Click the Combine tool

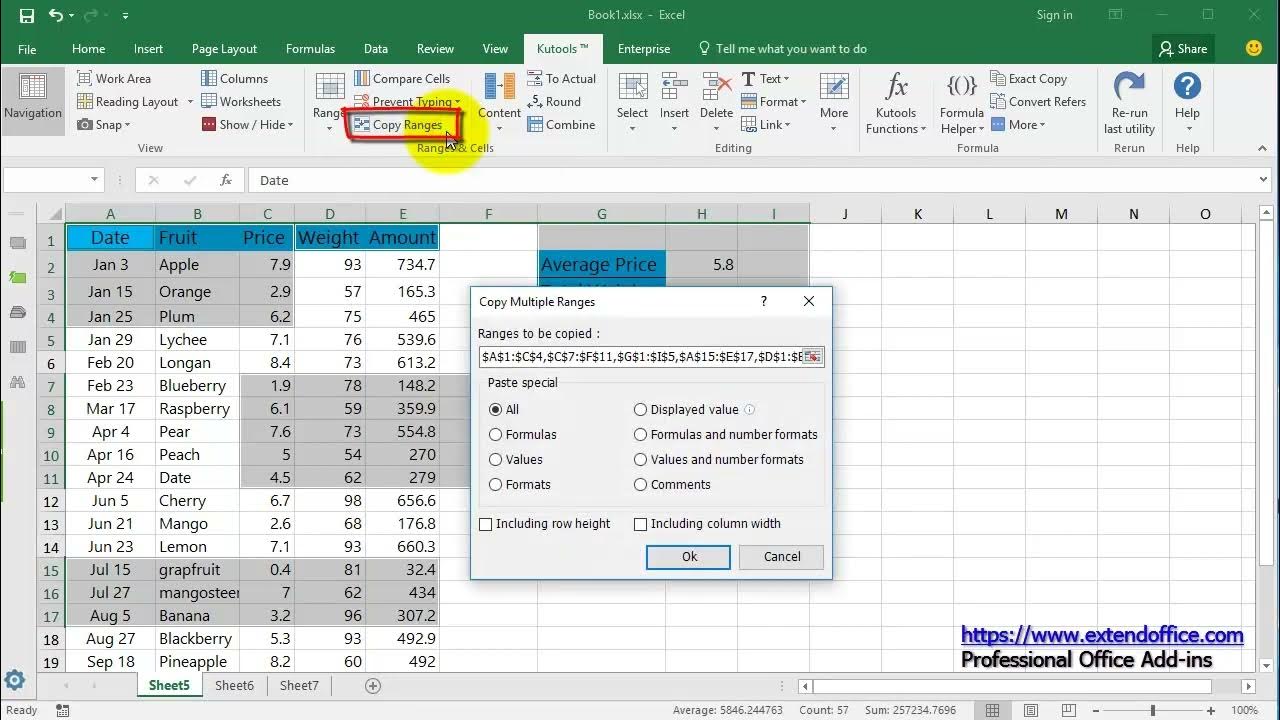561,124
